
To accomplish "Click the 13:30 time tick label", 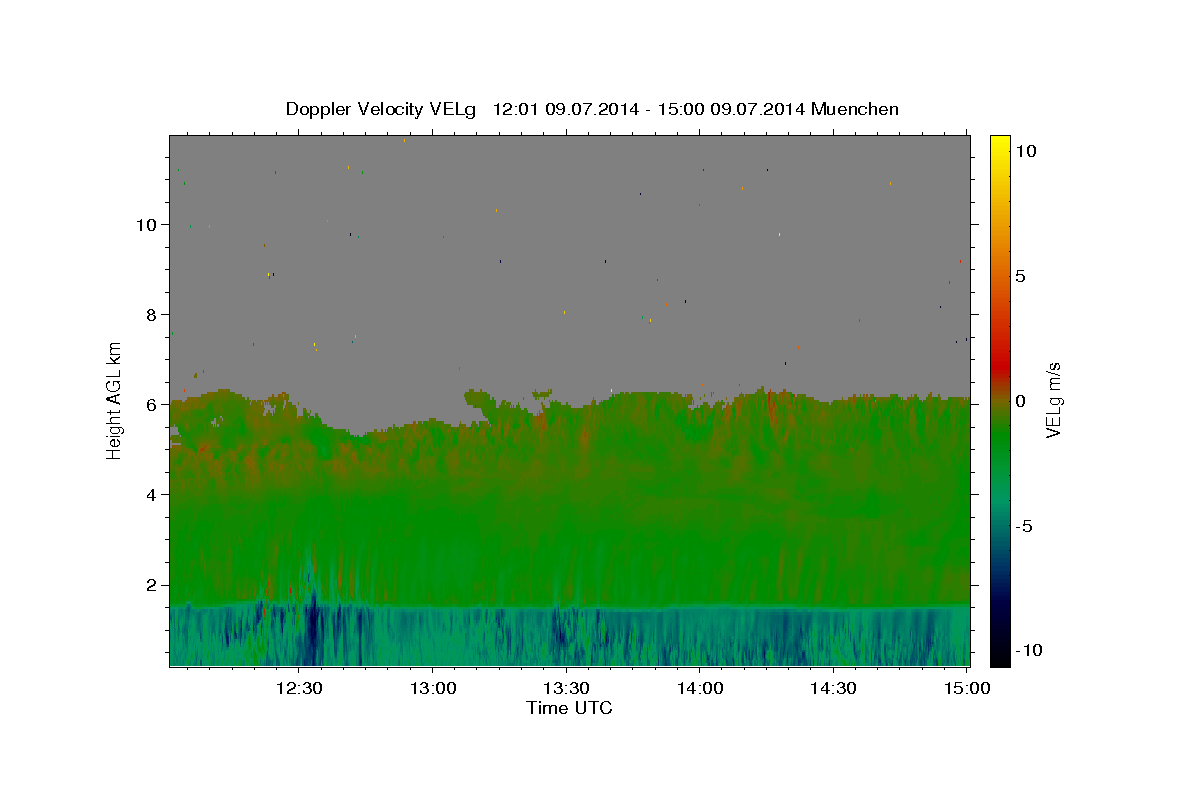I will 566,688.
